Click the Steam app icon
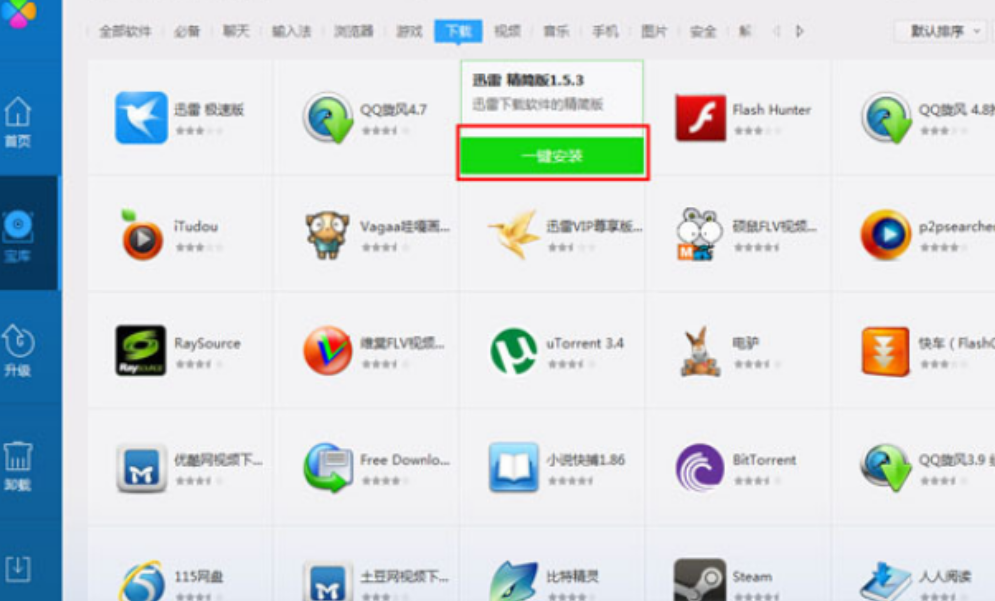The height and width of the screenshot is (601, 995). tap(700, 579)
